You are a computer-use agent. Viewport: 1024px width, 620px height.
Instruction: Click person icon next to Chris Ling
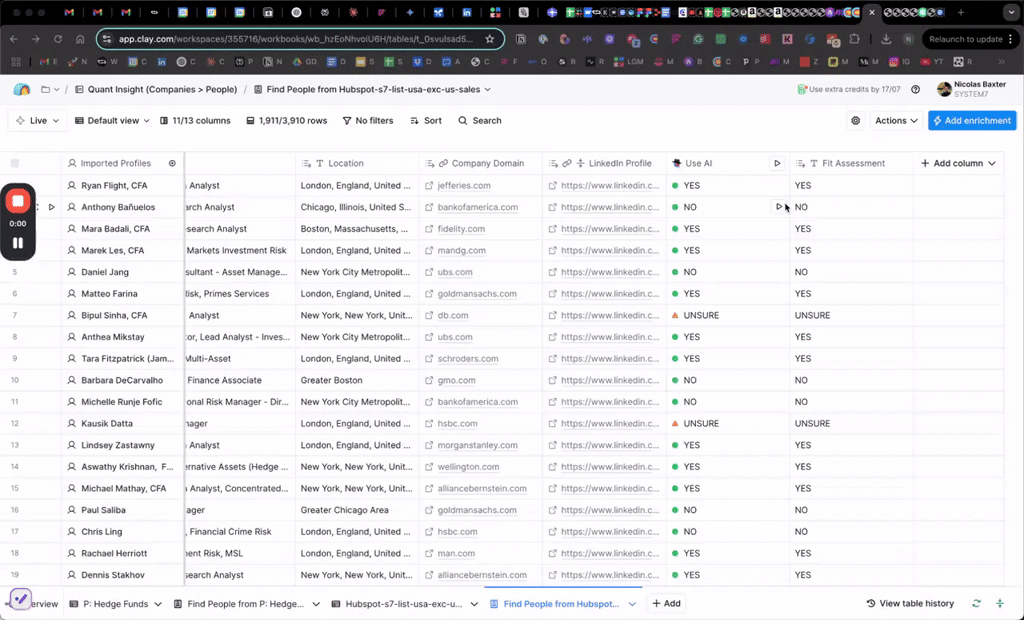click(x=72, y=532)
